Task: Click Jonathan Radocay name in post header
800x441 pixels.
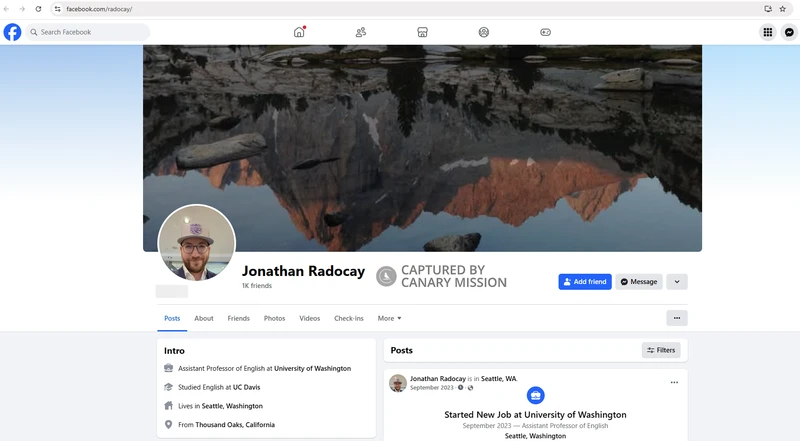Action: (438, 379)
